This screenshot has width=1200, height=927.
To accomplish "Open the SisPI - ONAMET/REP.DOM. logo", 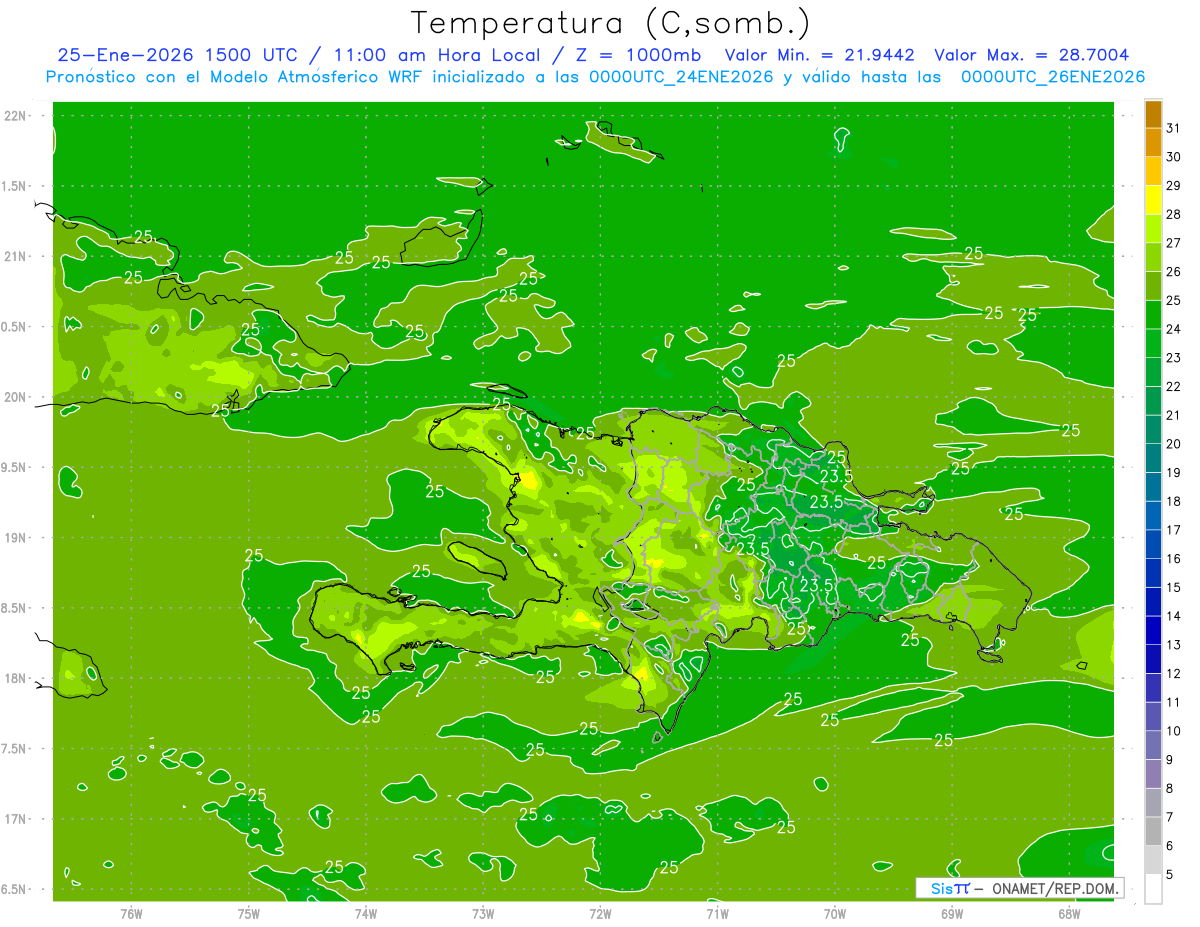I will pos(1019,888).
